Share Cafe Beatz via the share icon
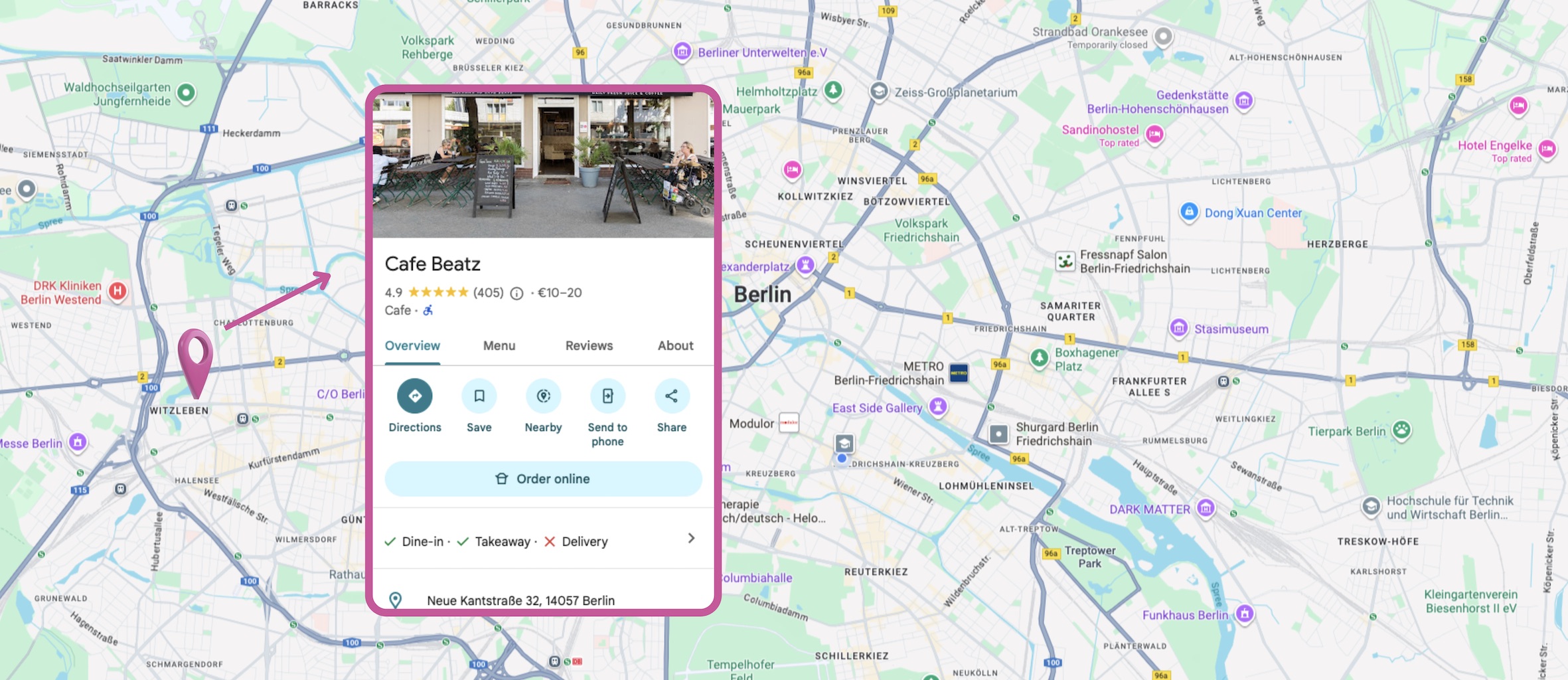1568x680 pixels. 671,396
